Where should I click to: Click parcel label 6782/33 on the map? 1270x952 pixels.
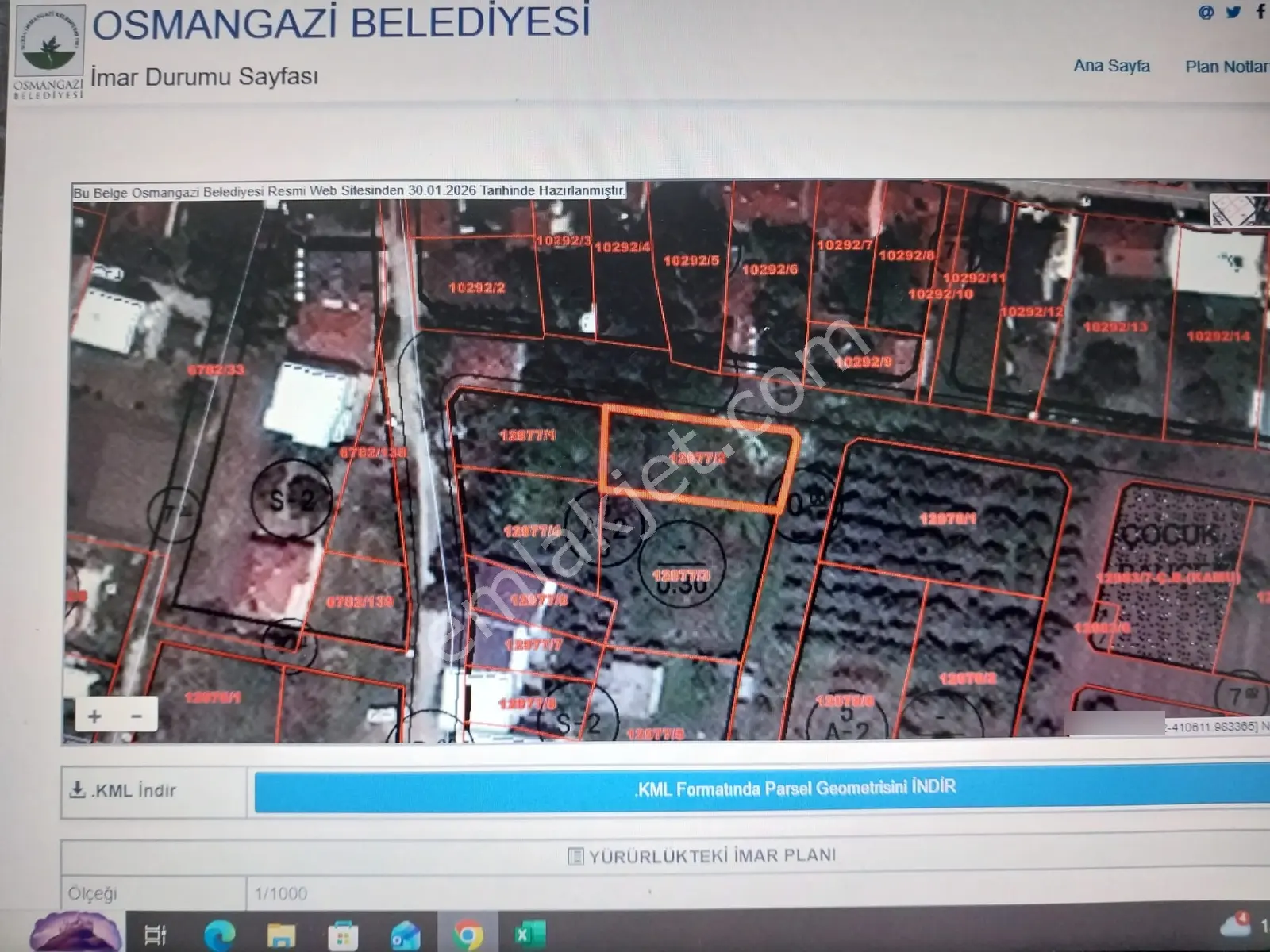[215, 370]
